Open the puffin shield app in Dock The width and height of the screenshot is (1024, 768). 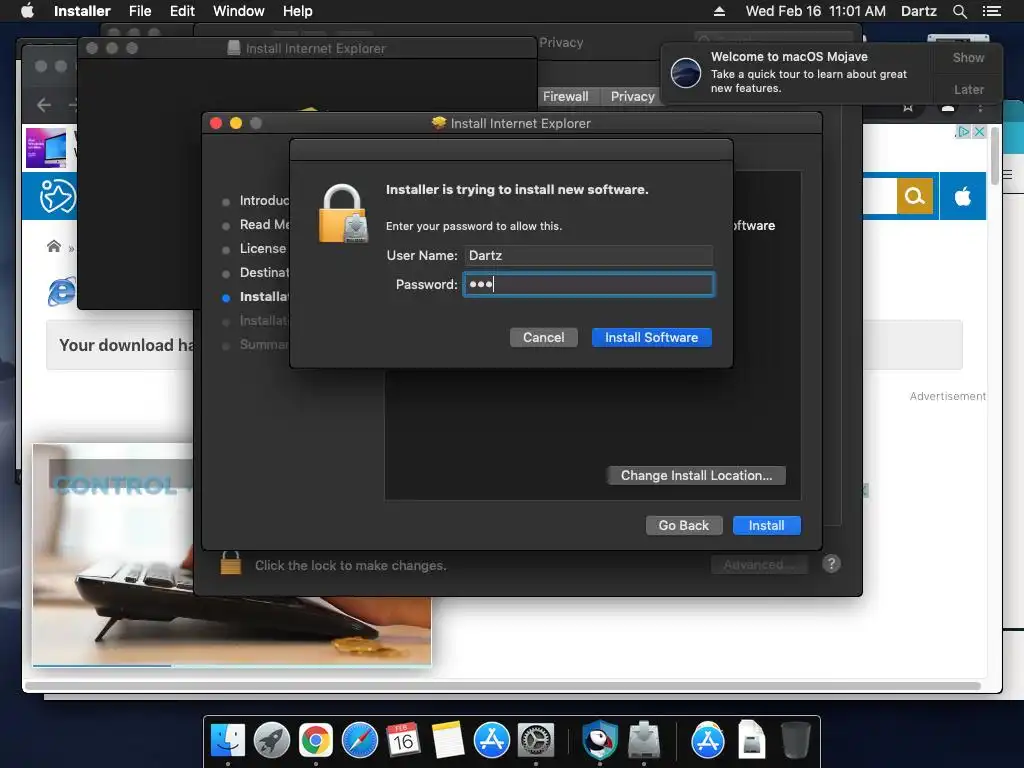[600, 740]
